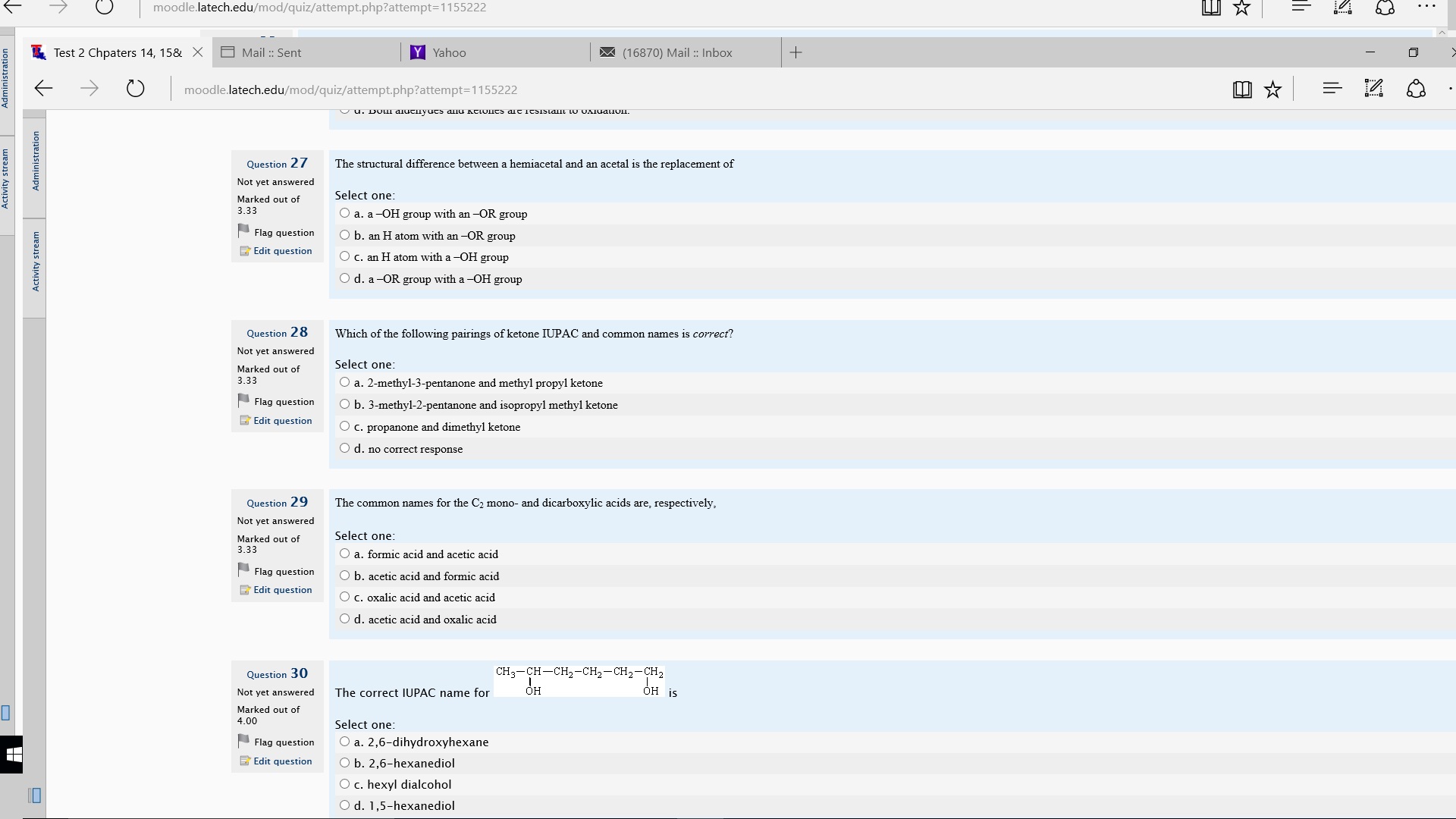
Task: Switch to the (16870) Mail :: Inbox tab
Action: click(x=686, y=52)
